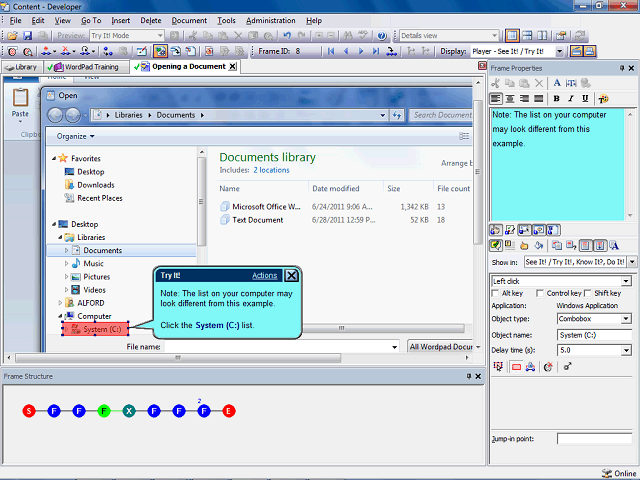640x480 pixels.
Task: Open the Delay time dropdown
Action: click(626, 350)
